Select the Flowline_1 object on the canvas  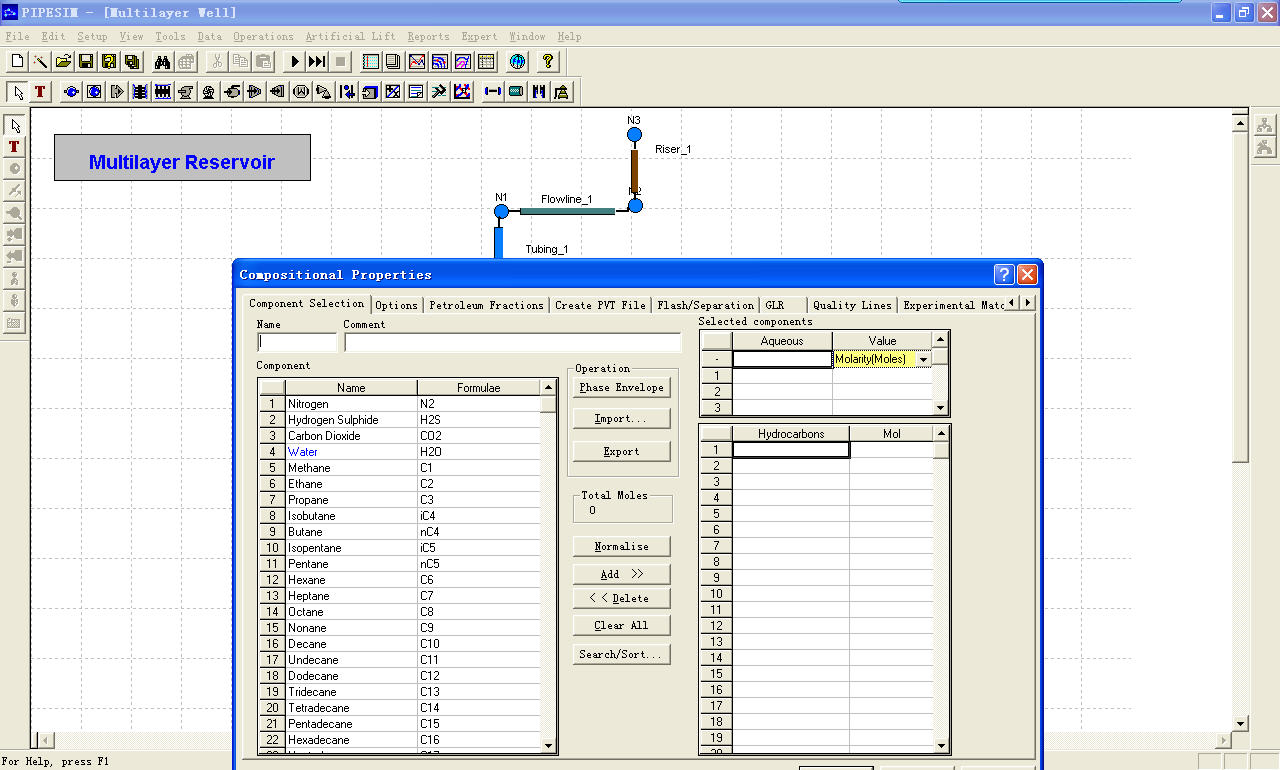pyautogui.click(x=567, y=211)
